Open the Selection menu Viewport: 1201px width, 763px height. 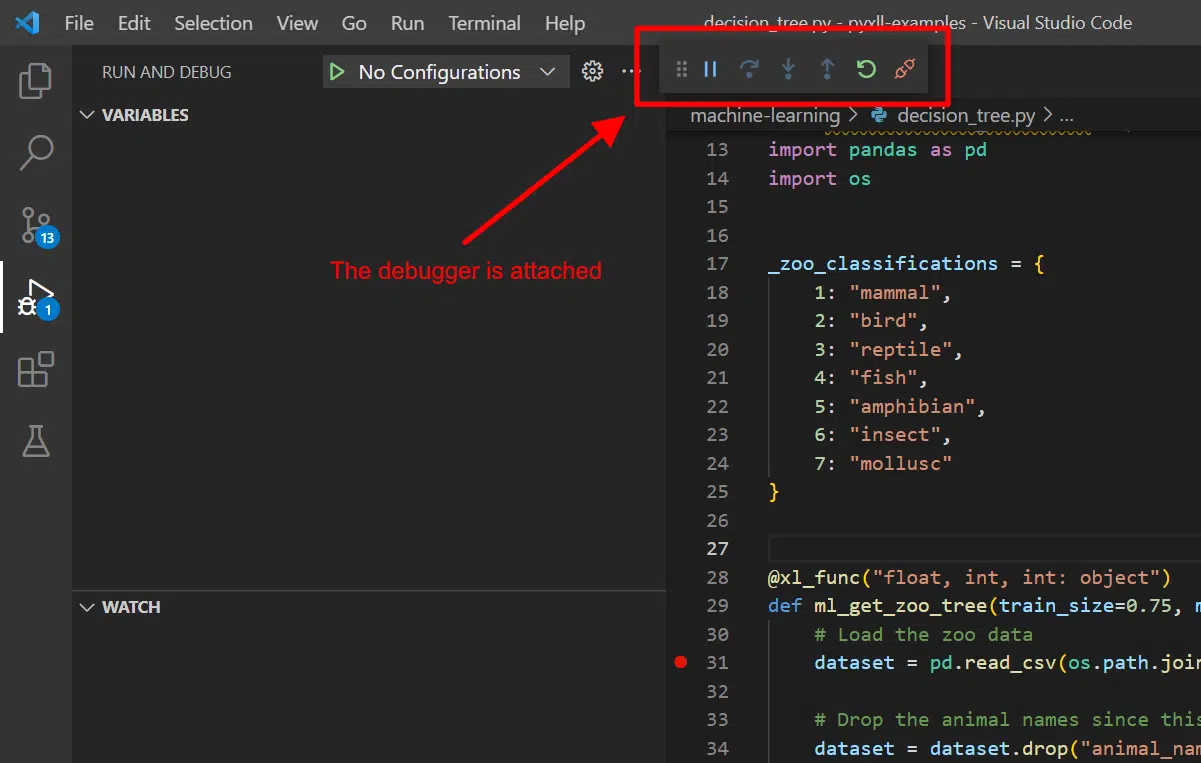(x=214, y=23)
